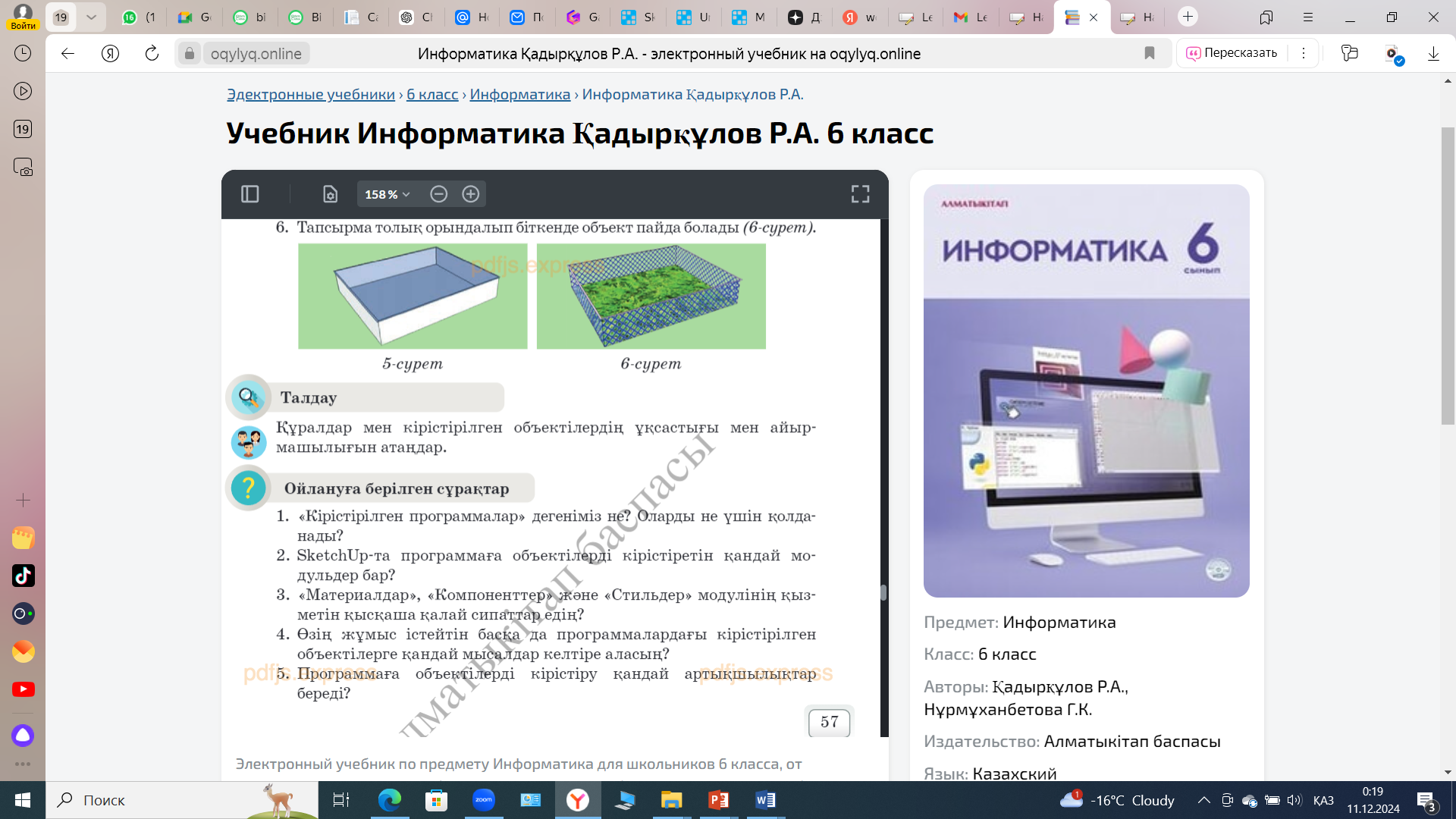
Task: Click the Informatika 6 book cover
Action: tap(1086, 391)
